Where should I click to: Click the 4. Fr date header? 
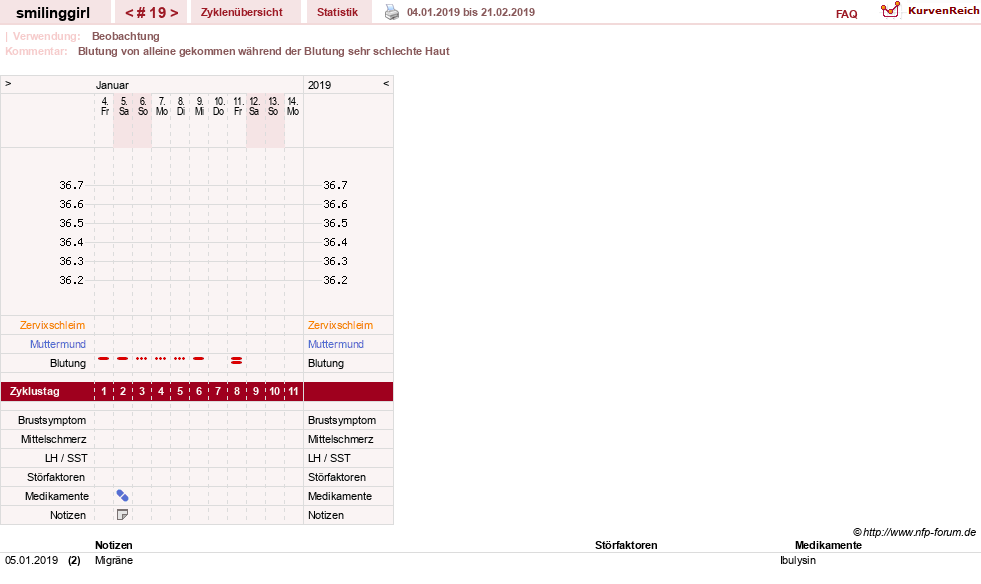point(104,106)
